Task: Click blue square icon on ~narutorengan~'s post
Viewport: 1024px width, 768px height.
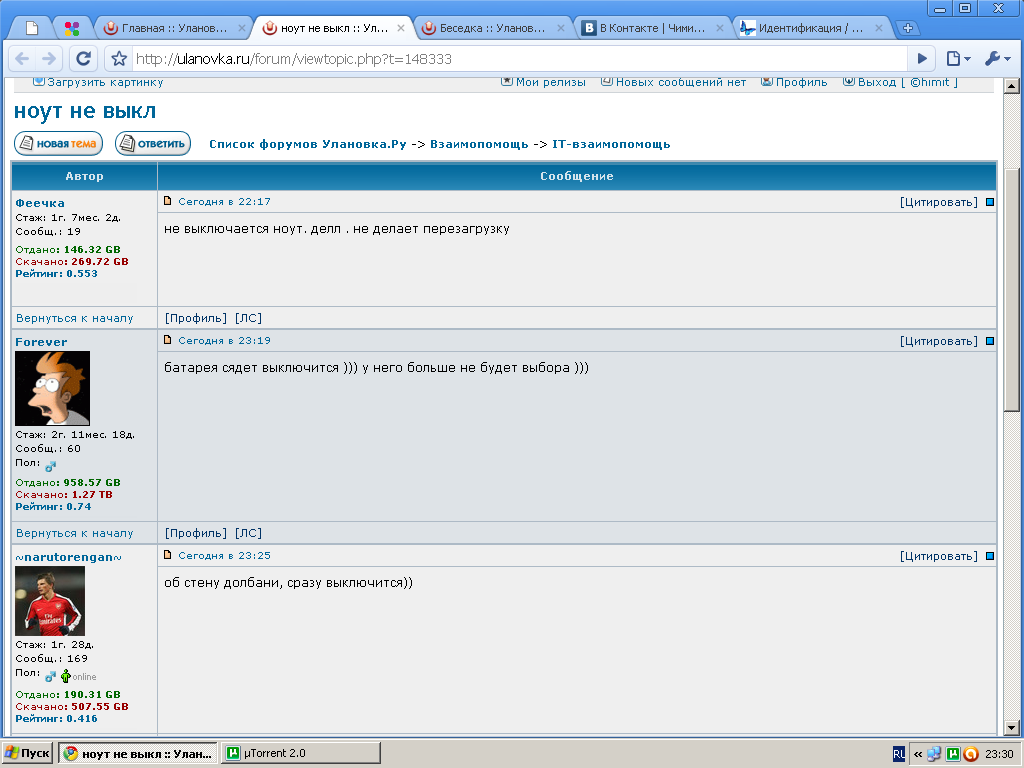Action: point(990,556)
